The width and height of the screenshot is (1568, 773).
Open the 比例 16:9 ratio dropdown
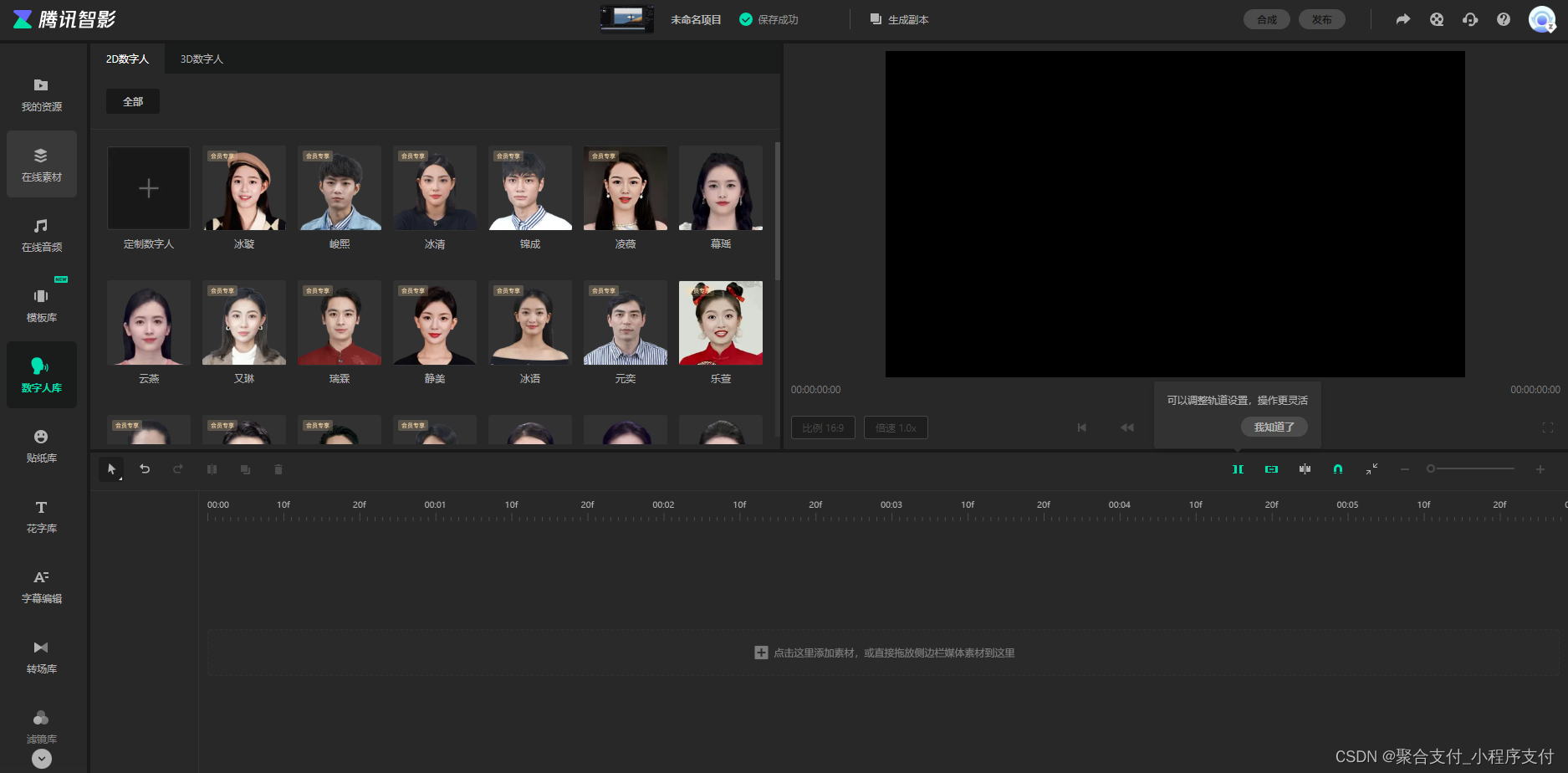pos(823,427)
